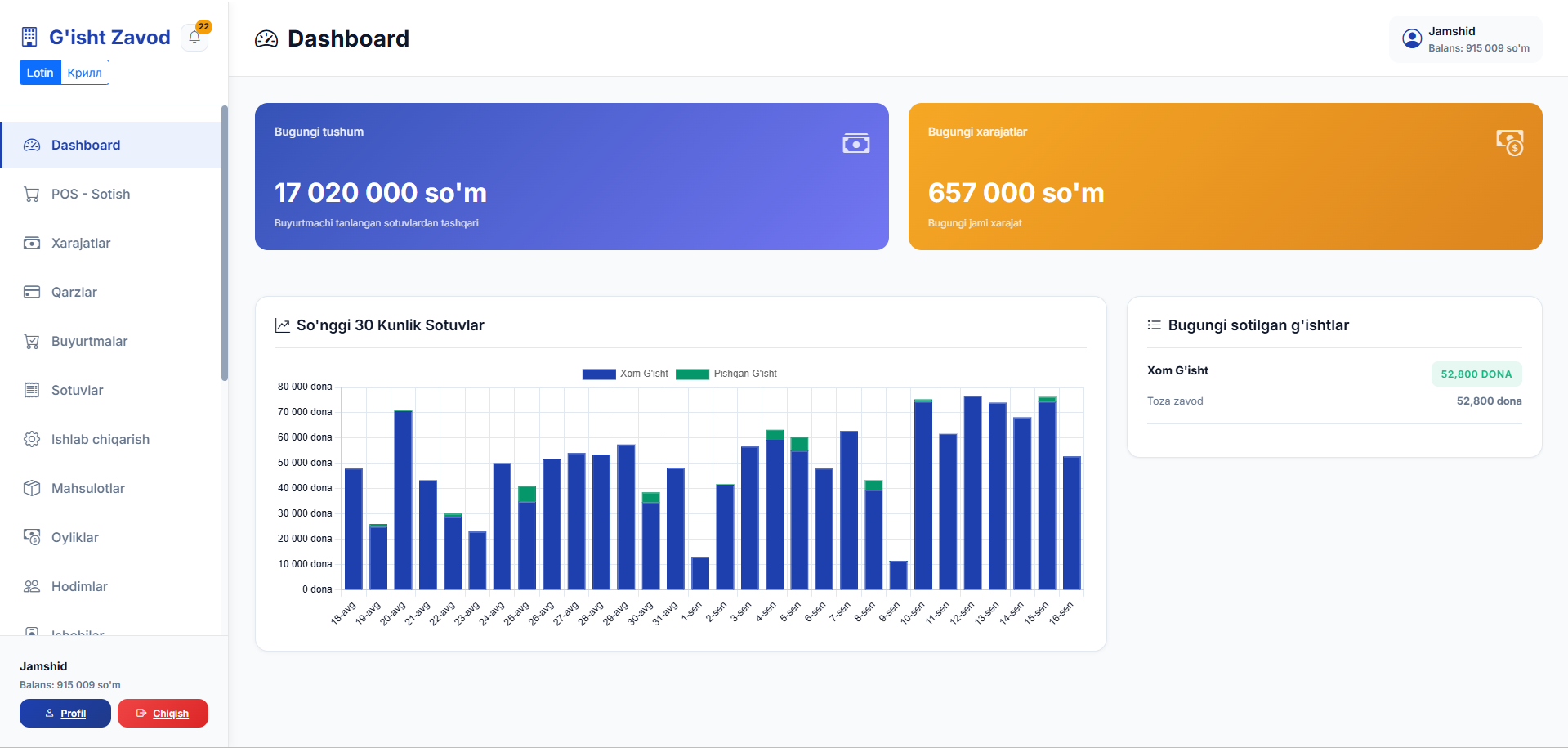The height and width of the screenshot is (748, 1568).
Task: Click the speedometer icon beside Dashboard heading
Action: pos(266,39)
